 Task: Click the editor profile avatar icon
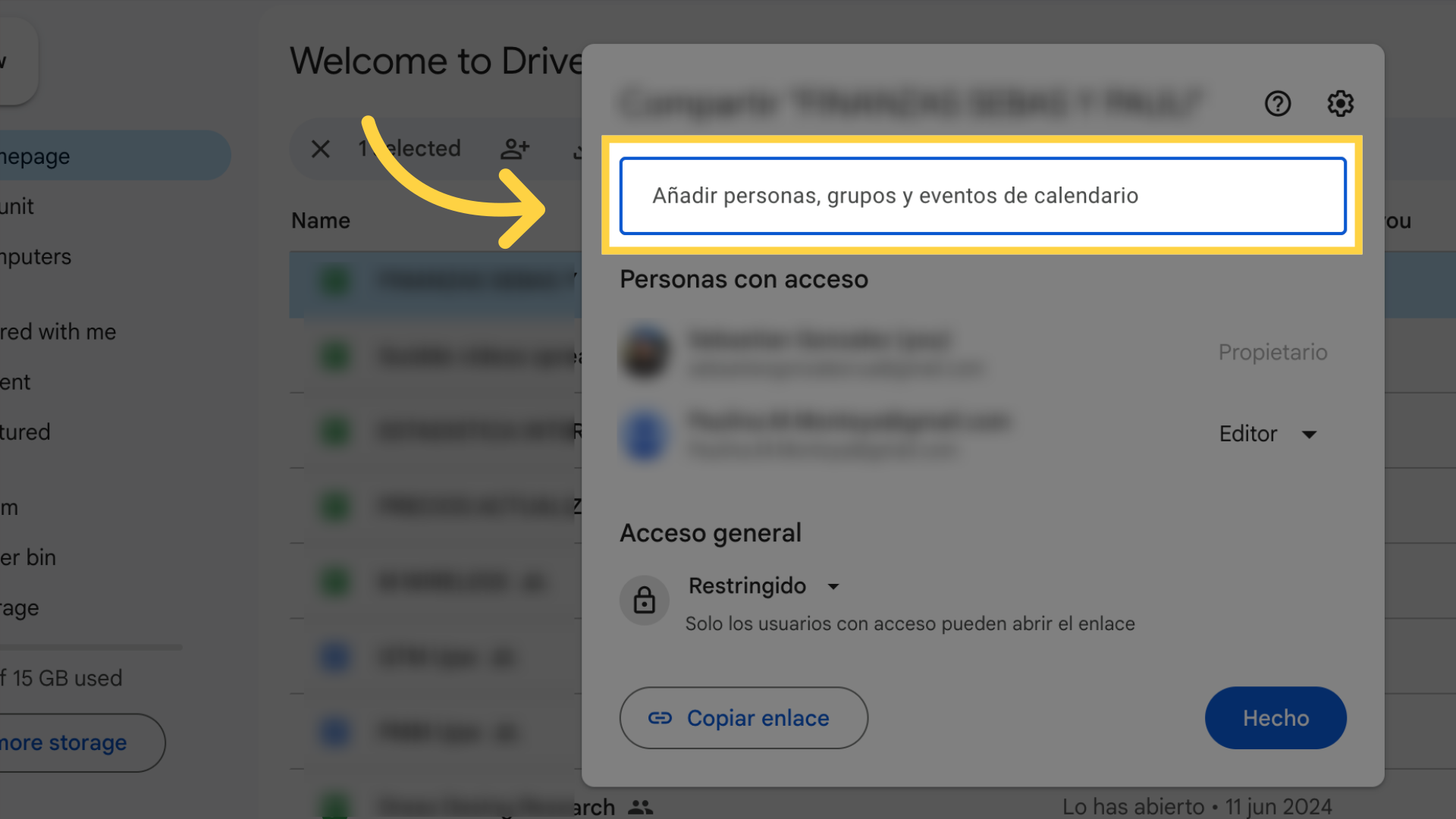(x=645, y=433)
